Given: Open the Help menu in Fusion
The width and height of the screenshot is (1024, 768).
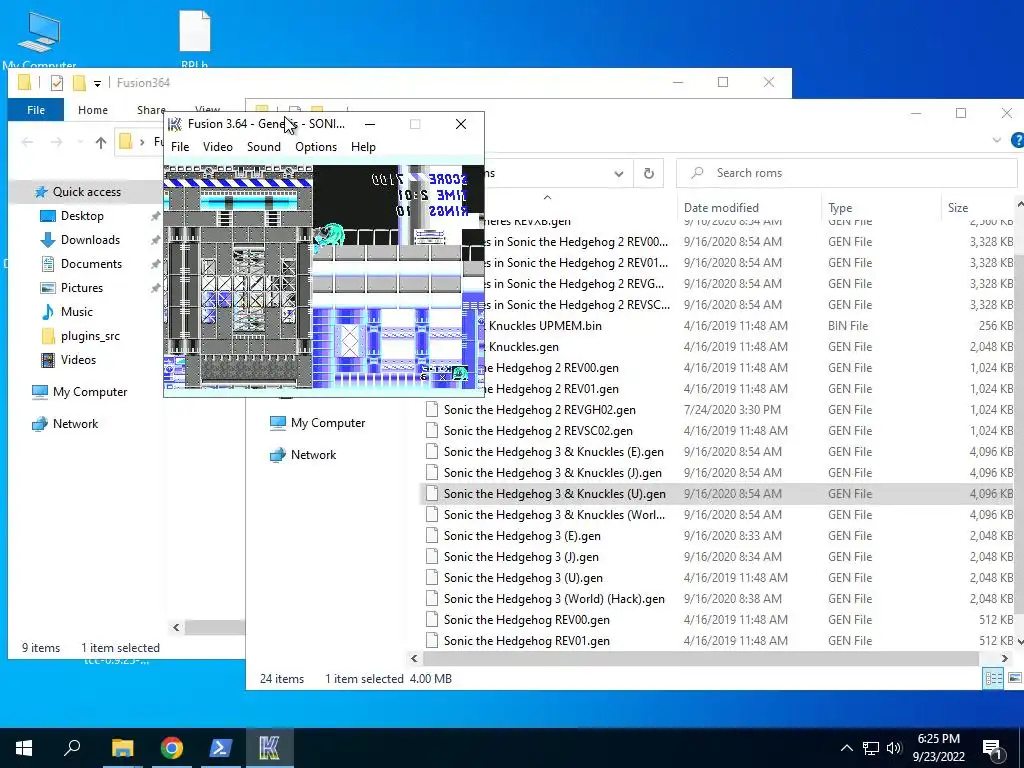Looking at the screenshot, I should (363, 147).
